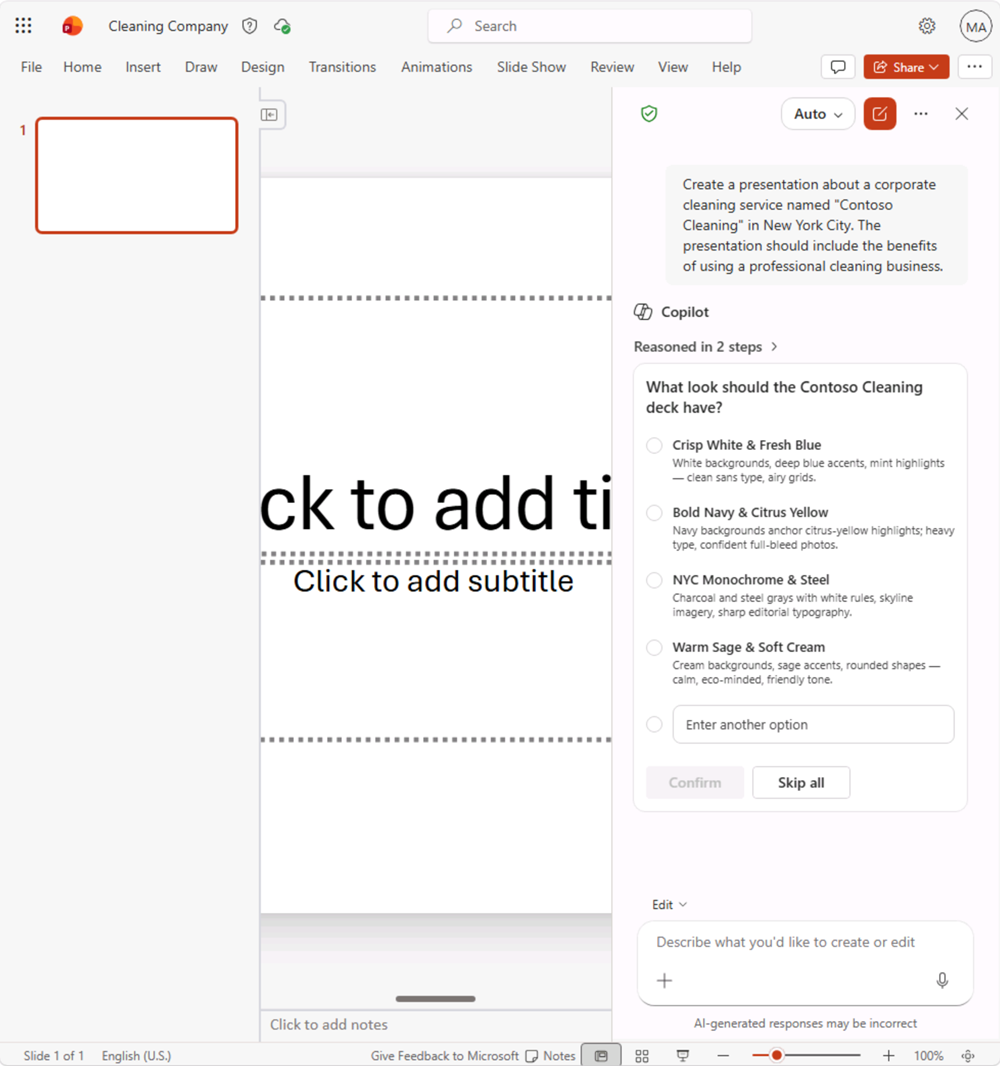Screen dimensions: 1000x1066
Task: Close the Copilot pane
Action: tap(961, 114)
